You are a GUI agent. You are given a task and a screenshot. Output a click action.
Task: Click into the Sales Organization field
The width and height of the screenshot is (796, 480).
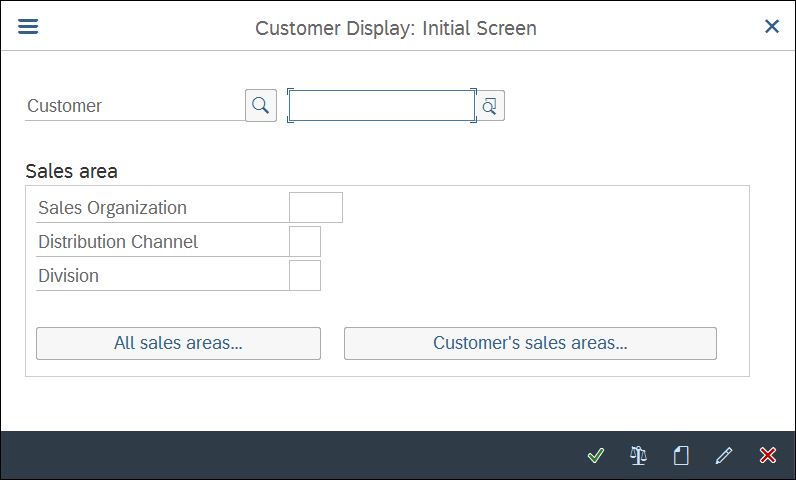point(316,207)
